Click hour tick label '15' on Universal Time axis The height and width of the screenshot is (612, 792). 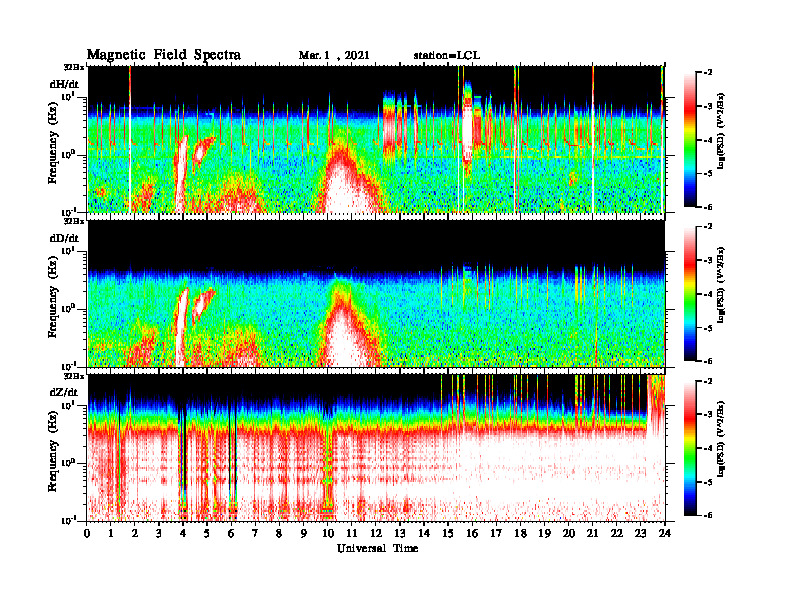point(448,533)
